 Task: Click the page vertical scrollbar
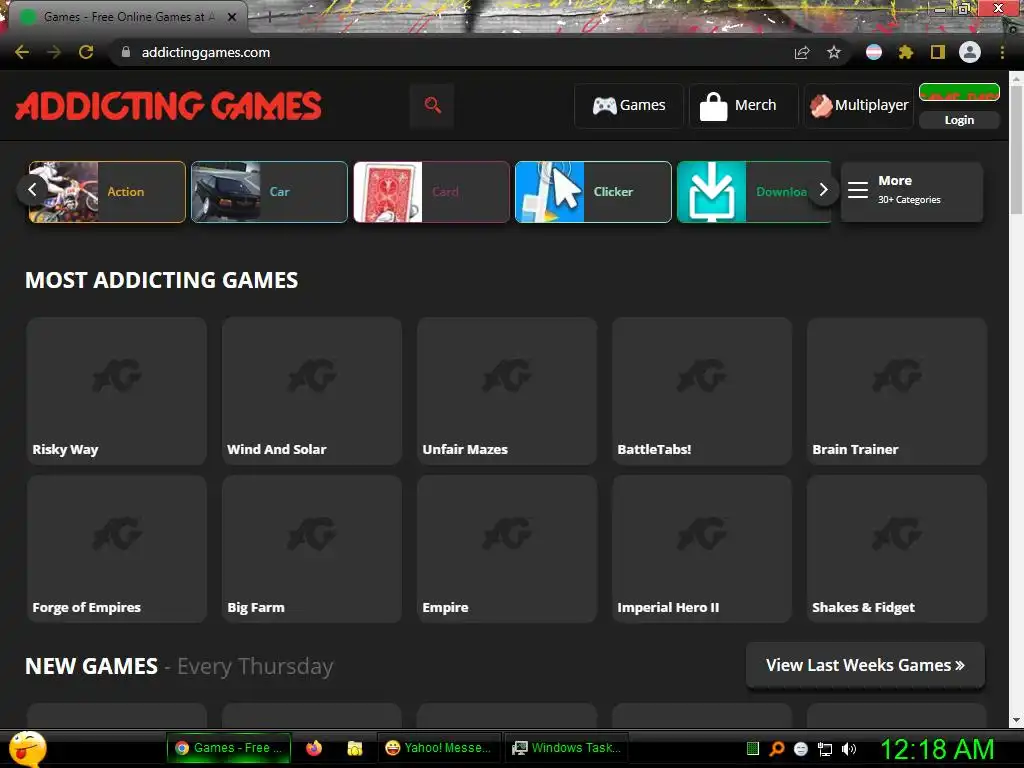coord(1017,150)
